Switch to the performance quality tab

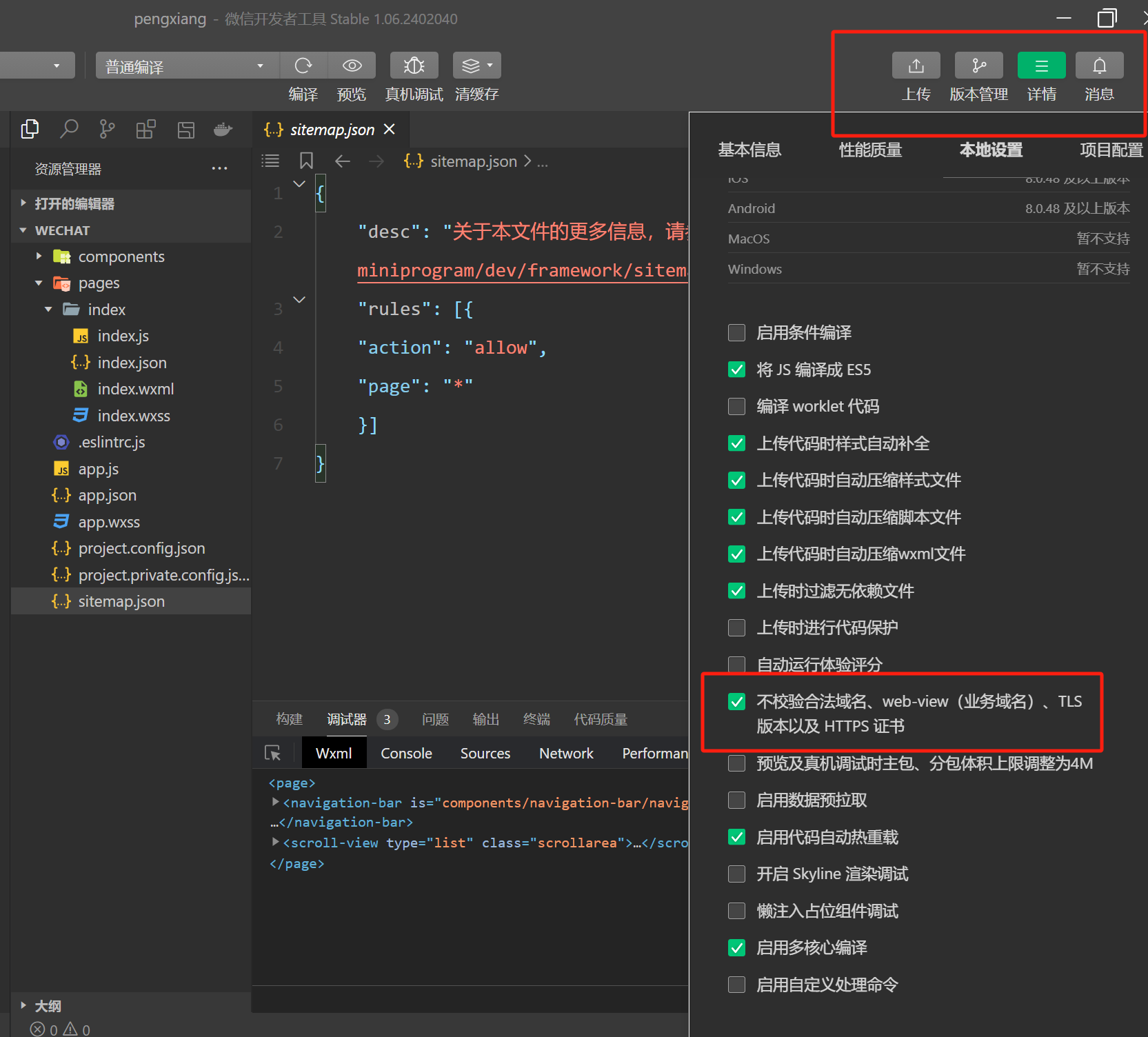pyautogui.click(x=870, y=150)
